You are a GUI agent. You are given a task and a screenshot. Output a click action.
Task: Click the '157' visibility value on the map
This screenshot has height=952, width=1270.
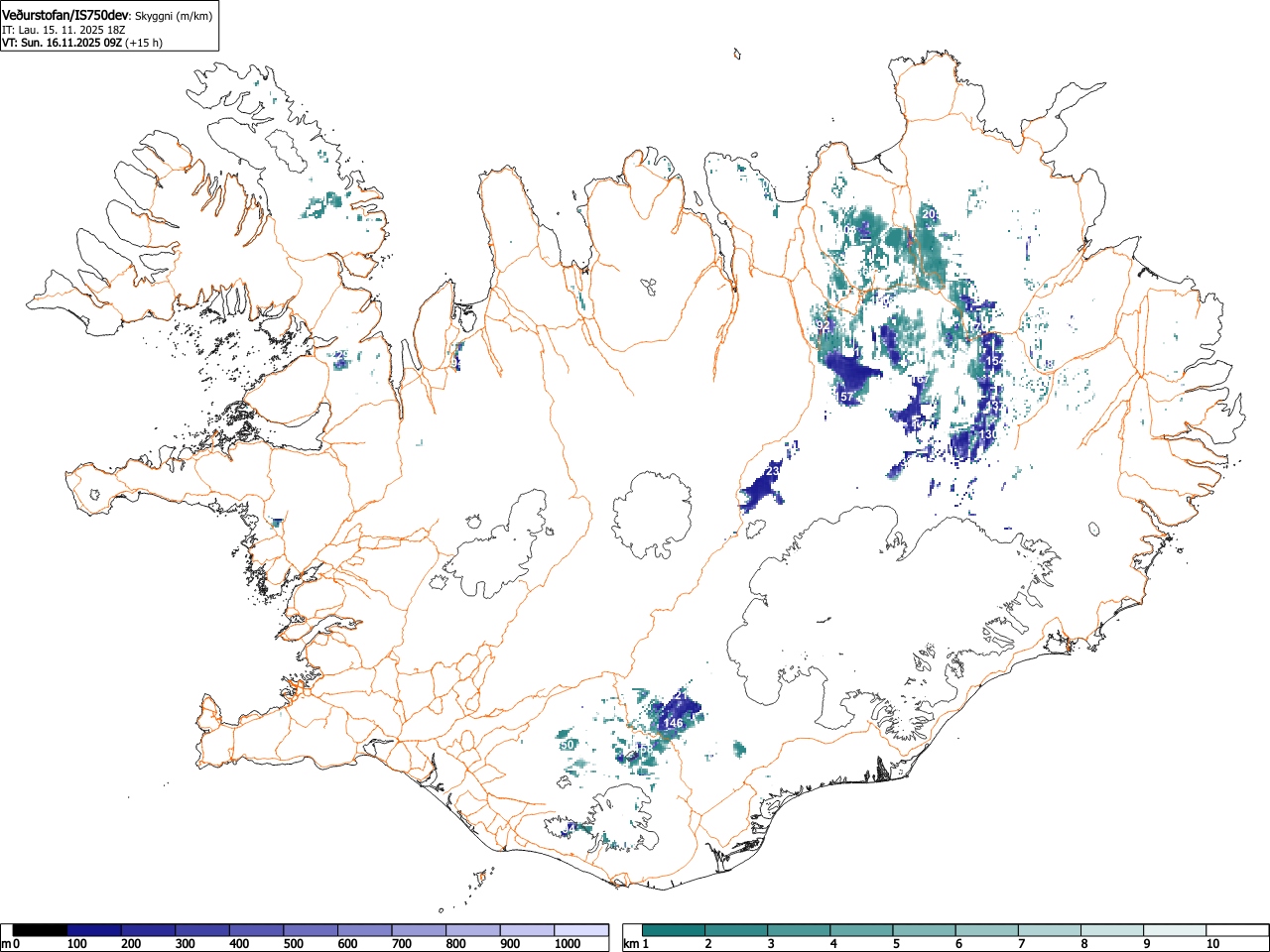[x=844, y=397]
